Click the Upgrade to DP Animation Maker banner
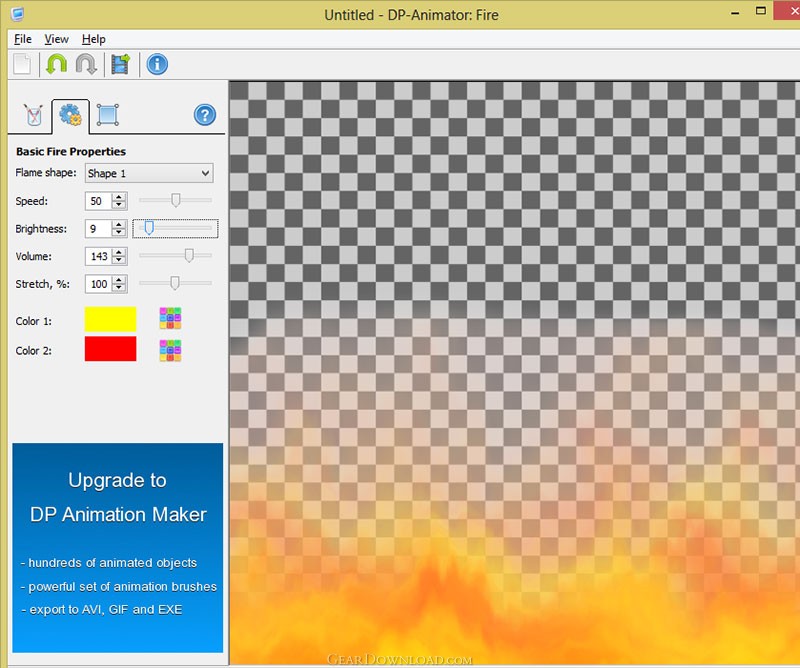This screenshot has width=800, height=668. [x=118, y=548]
